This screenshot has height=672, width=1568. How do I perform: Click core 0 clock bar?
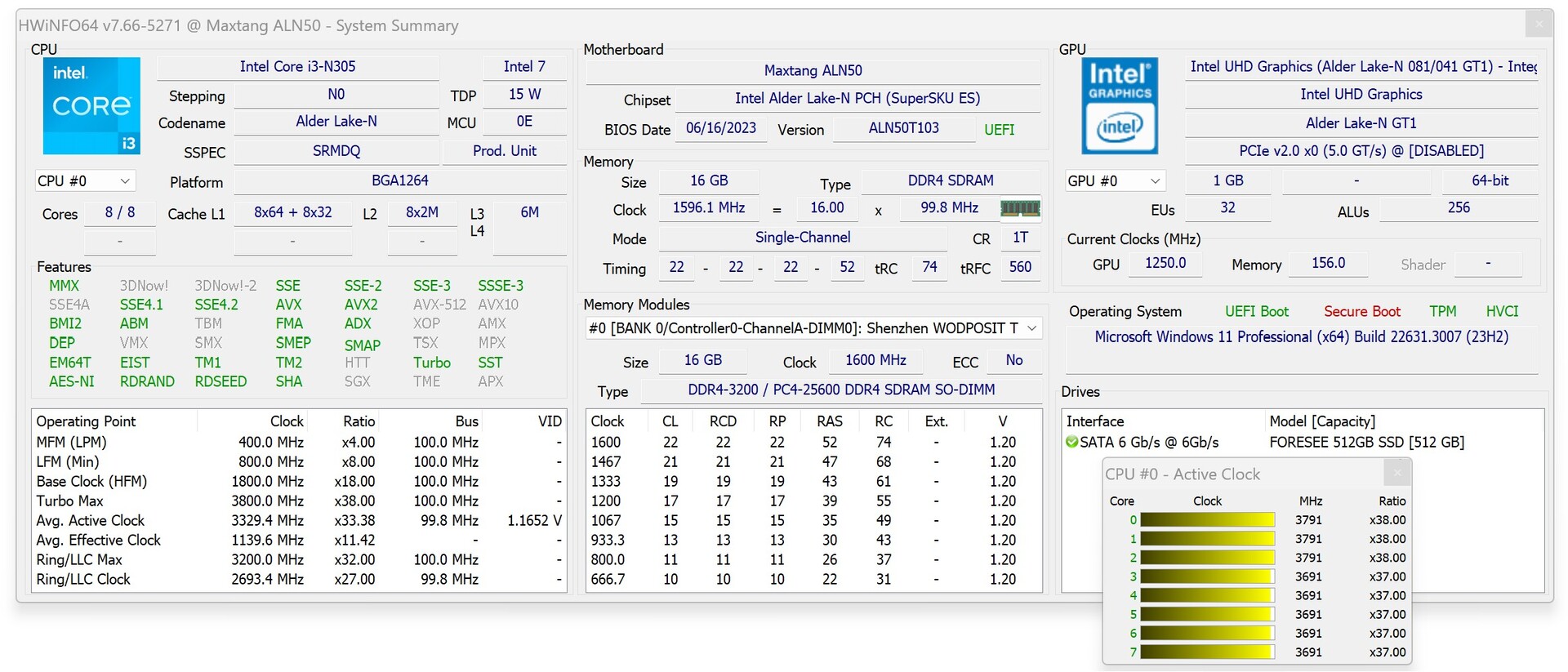pos(1207,520)
